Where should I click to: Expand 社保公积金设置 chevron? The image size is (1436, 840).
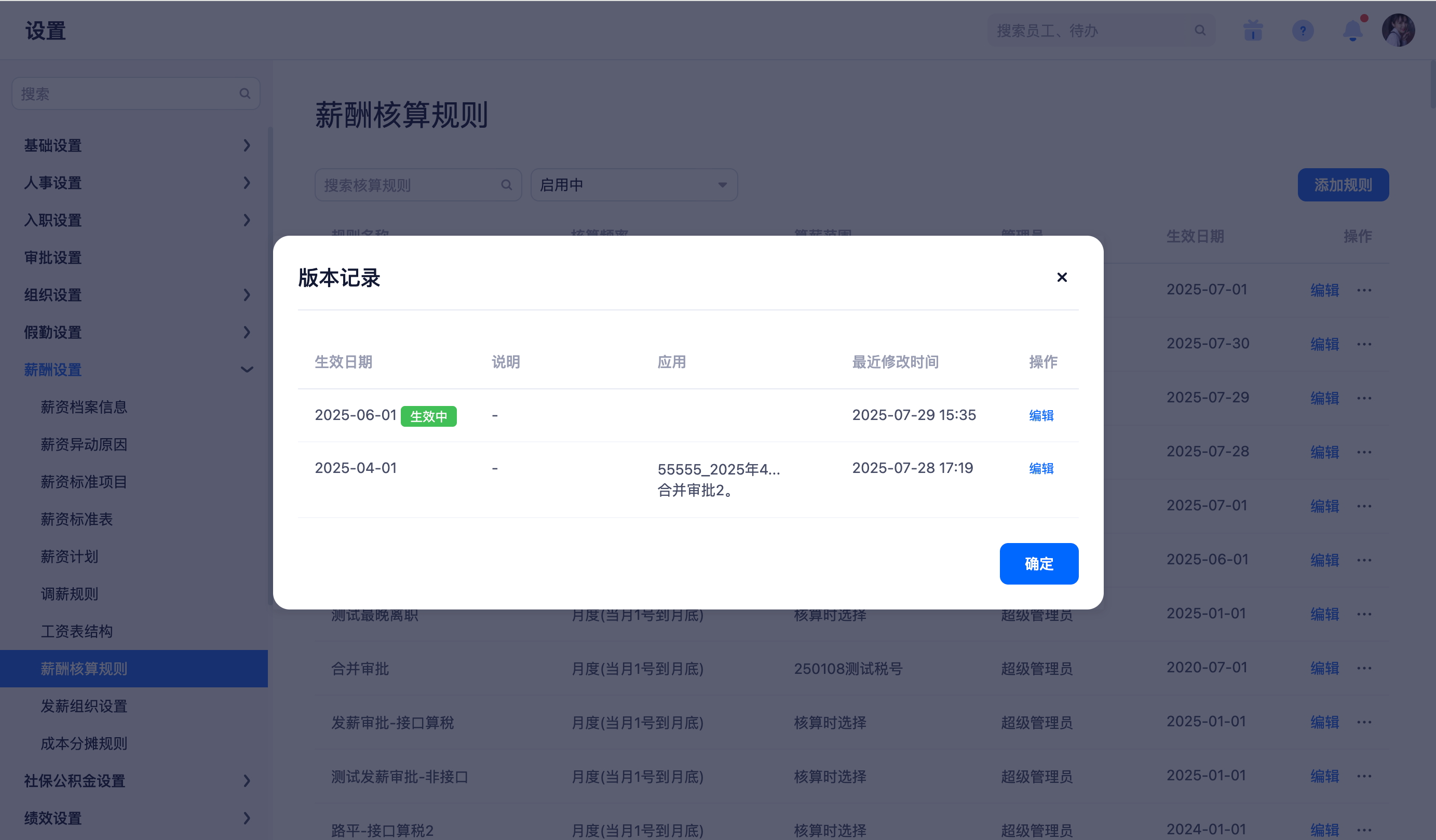click(247, 781)
